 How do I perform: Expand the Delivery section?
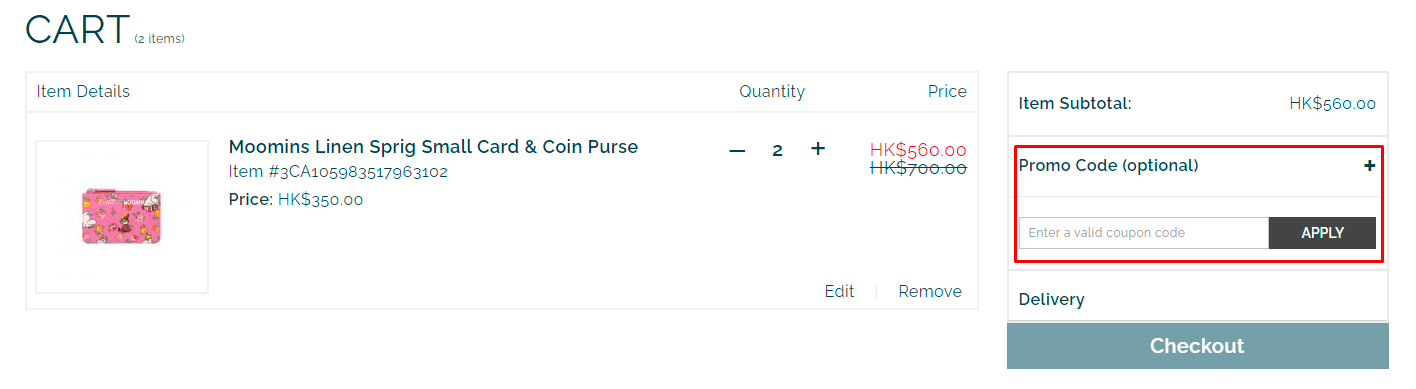tap(1197, 299)
